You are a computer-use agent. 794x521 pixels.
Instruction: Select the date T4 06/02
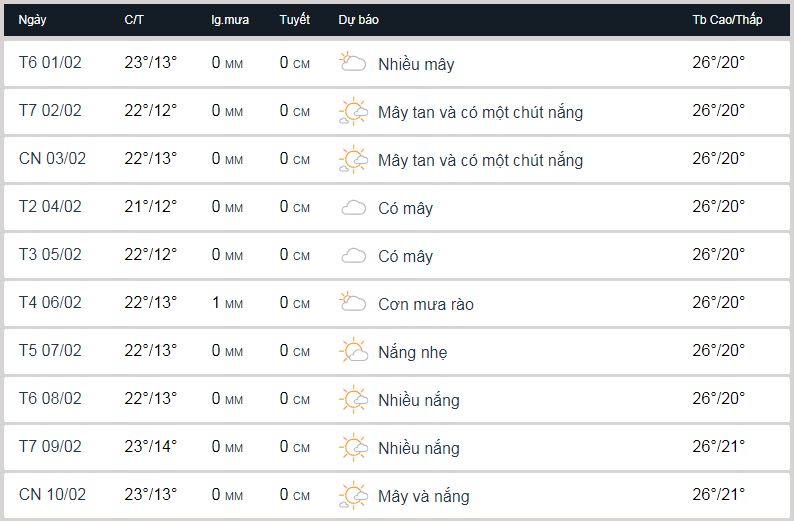50,302
